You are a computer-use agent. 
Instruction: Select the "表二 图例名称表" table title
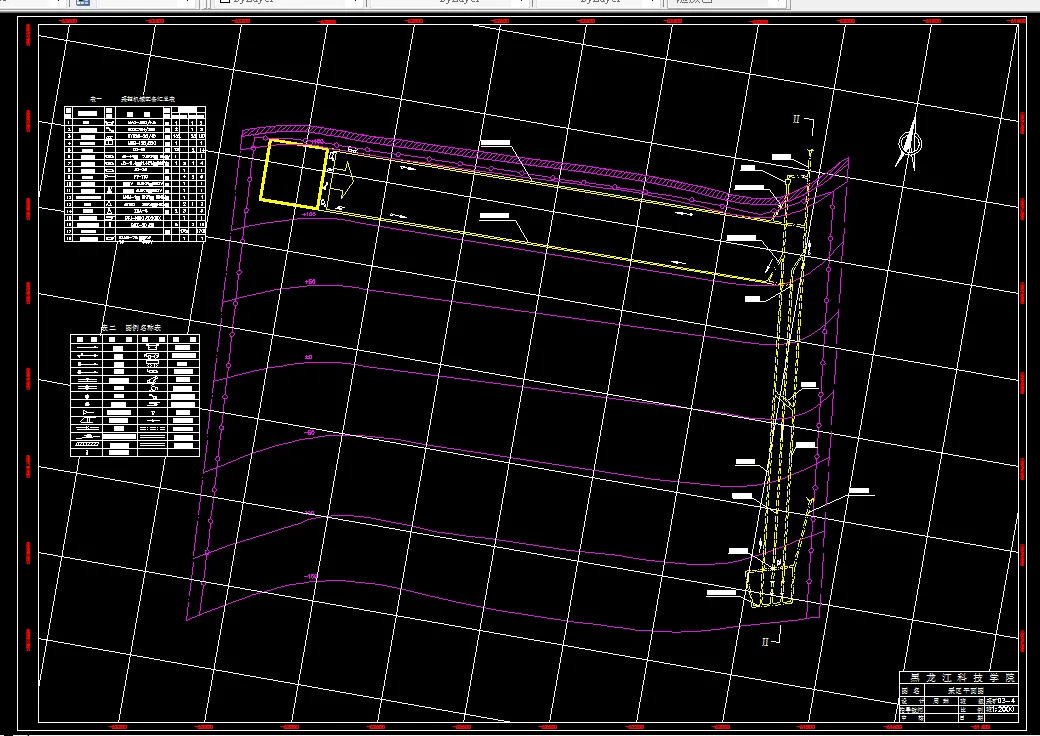pyautogui.click(x=131, y=328)
